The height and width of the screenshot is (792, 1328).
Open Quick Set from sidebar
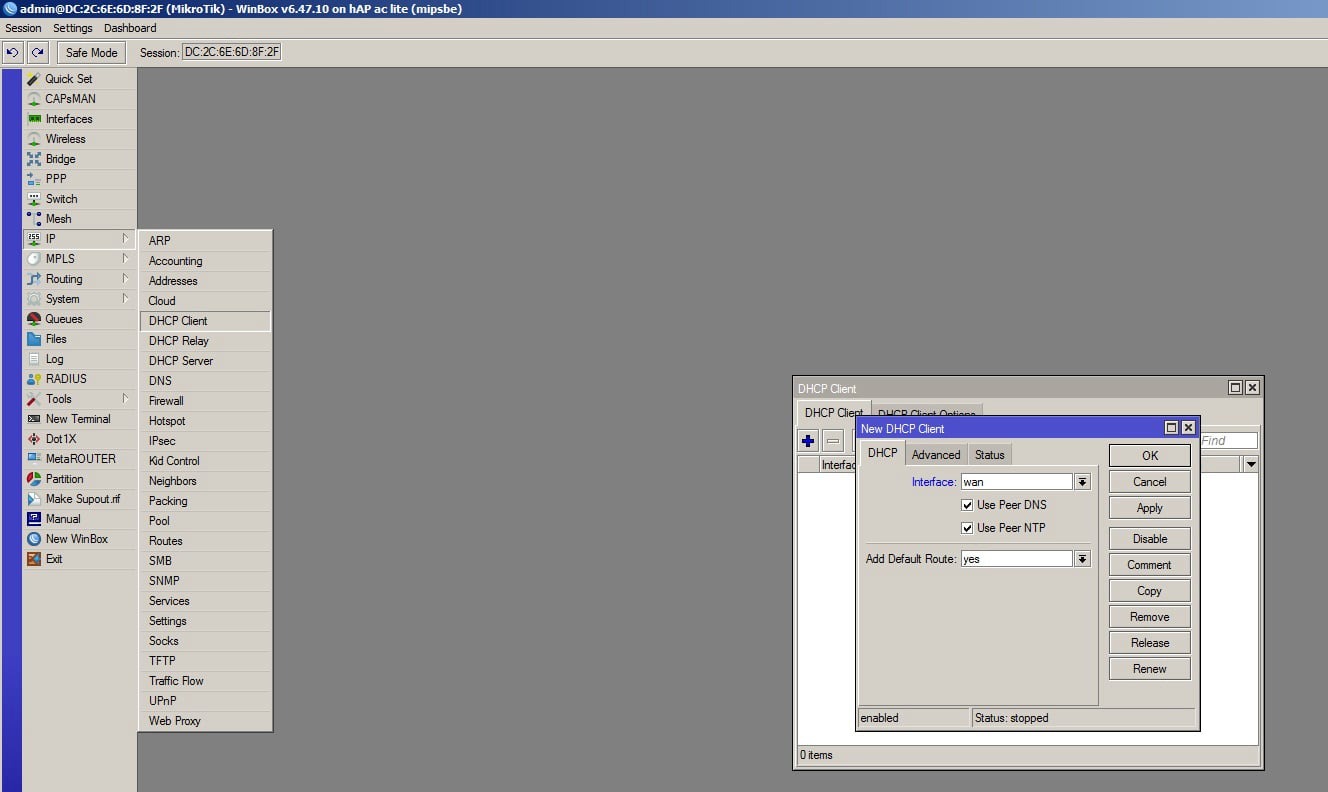68,79
